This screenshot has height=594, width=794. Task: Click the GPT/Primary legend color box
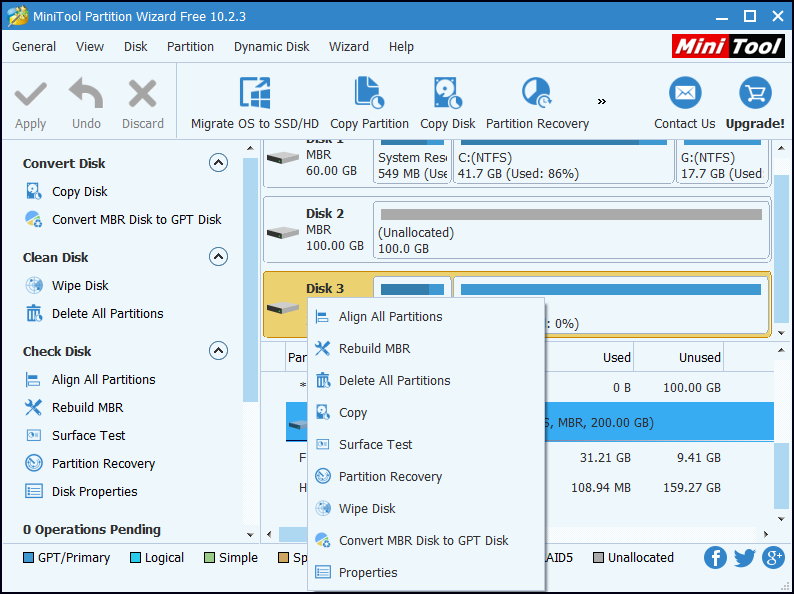tap(28, 558)
